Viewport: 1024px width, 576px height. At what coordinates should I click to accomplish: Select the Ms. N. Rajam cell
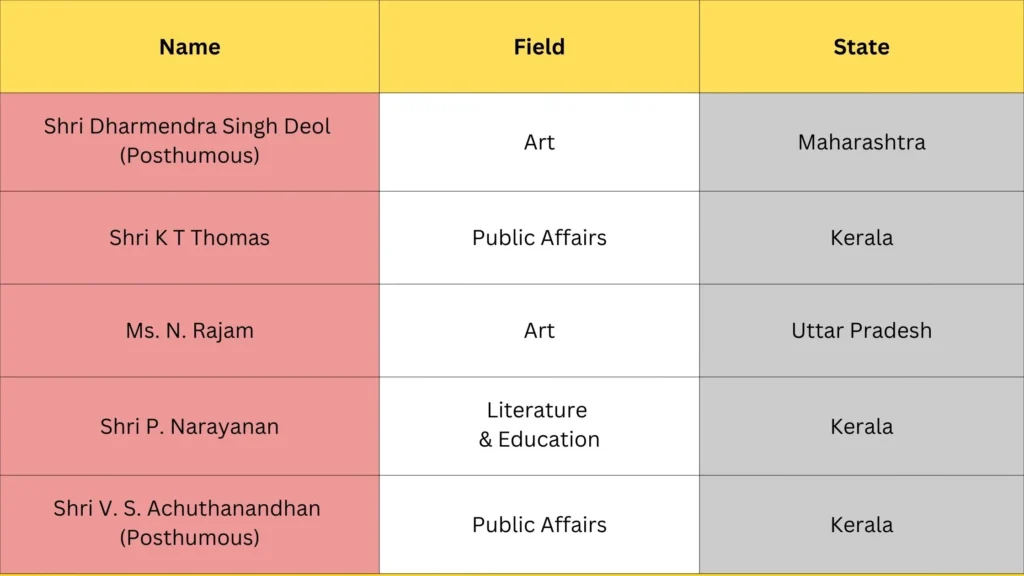tap(189, 331)
